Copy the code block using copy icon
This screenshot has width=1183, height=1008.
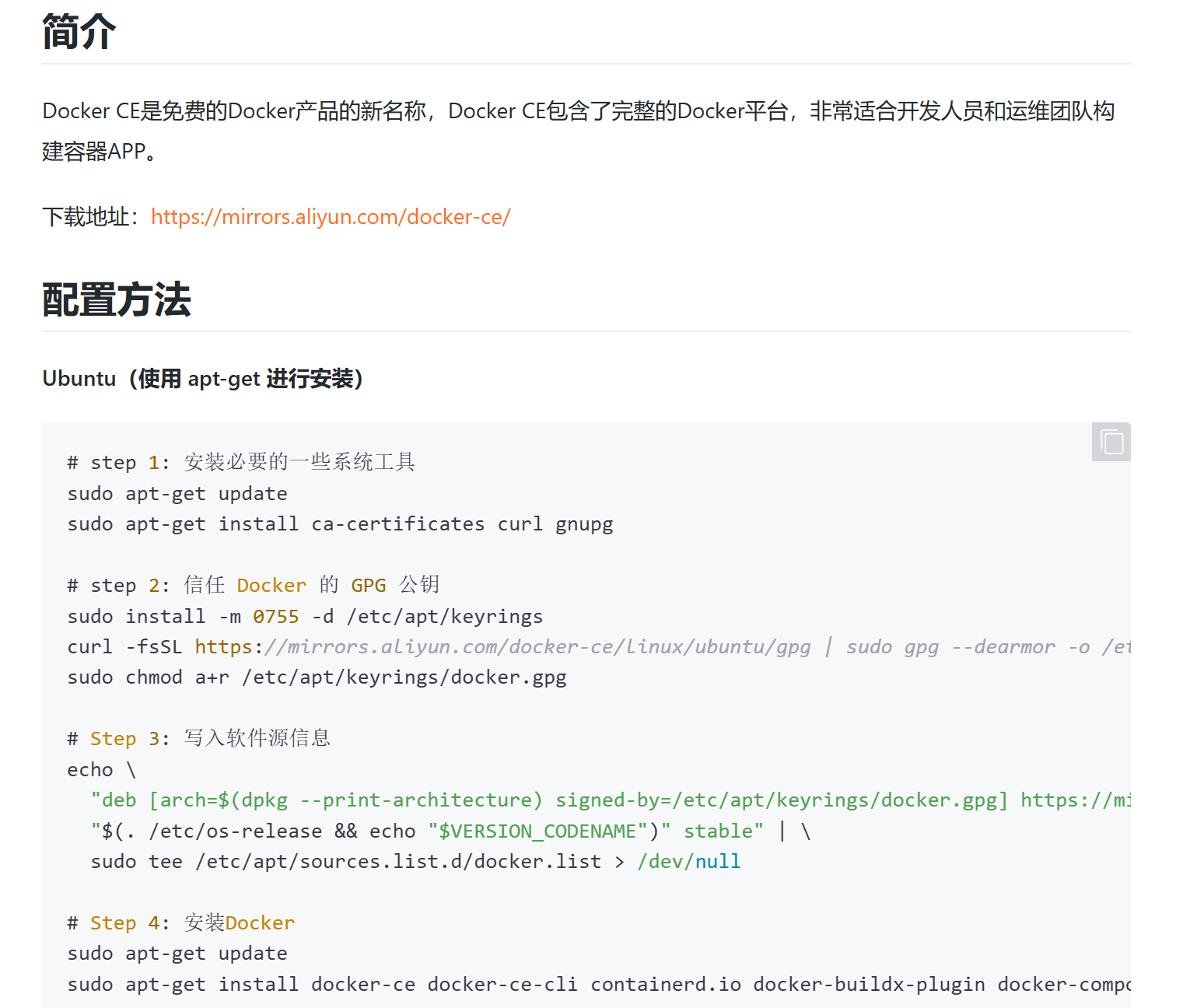point(1111,442)
